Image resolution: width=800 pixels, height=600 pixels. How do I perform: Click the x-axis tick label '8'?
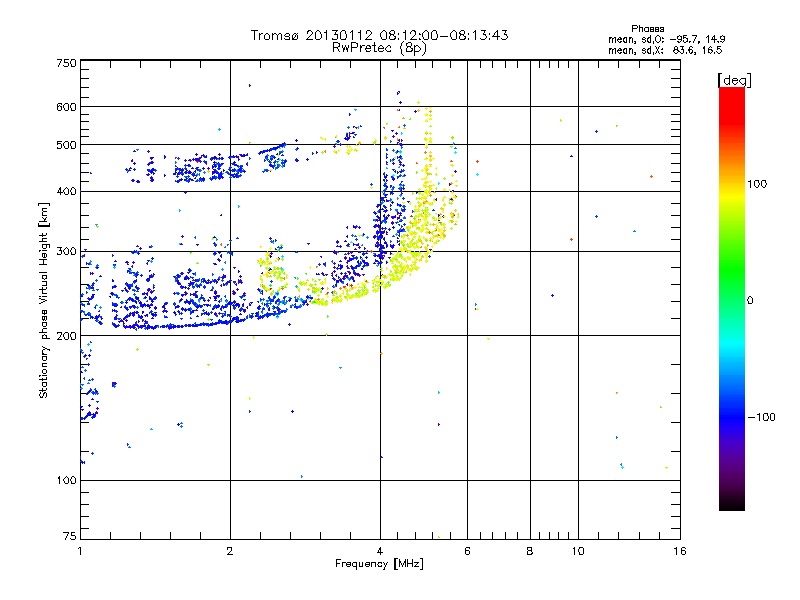pos(530,551)
